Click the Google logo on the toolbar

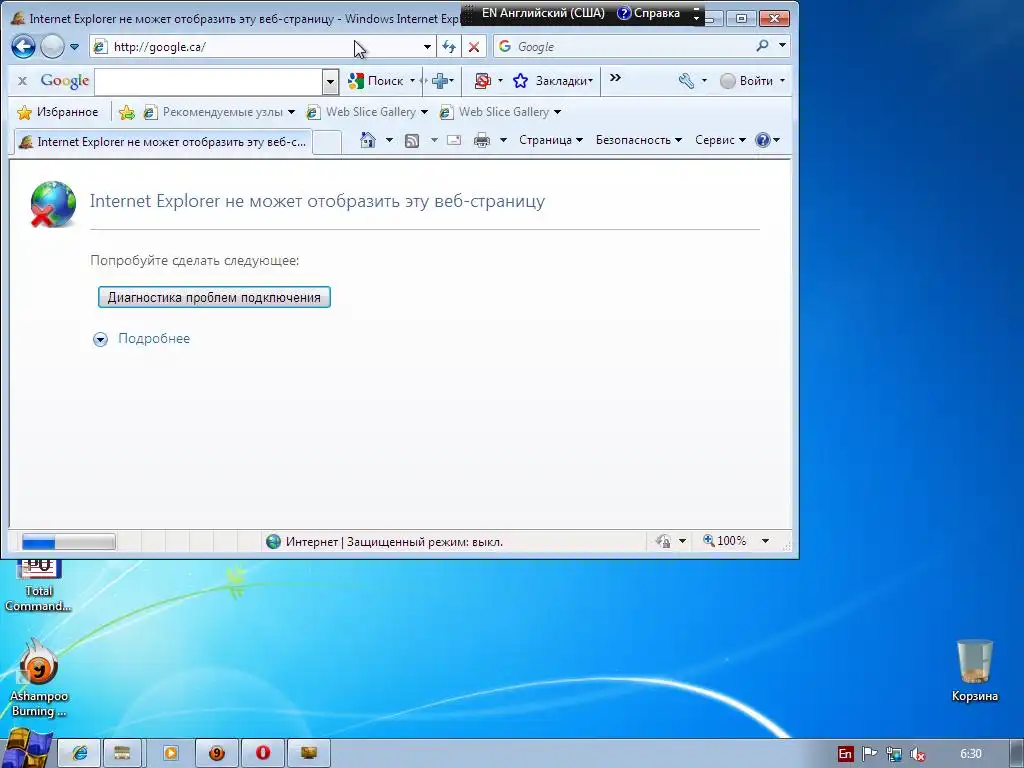[x=65, y=80]
